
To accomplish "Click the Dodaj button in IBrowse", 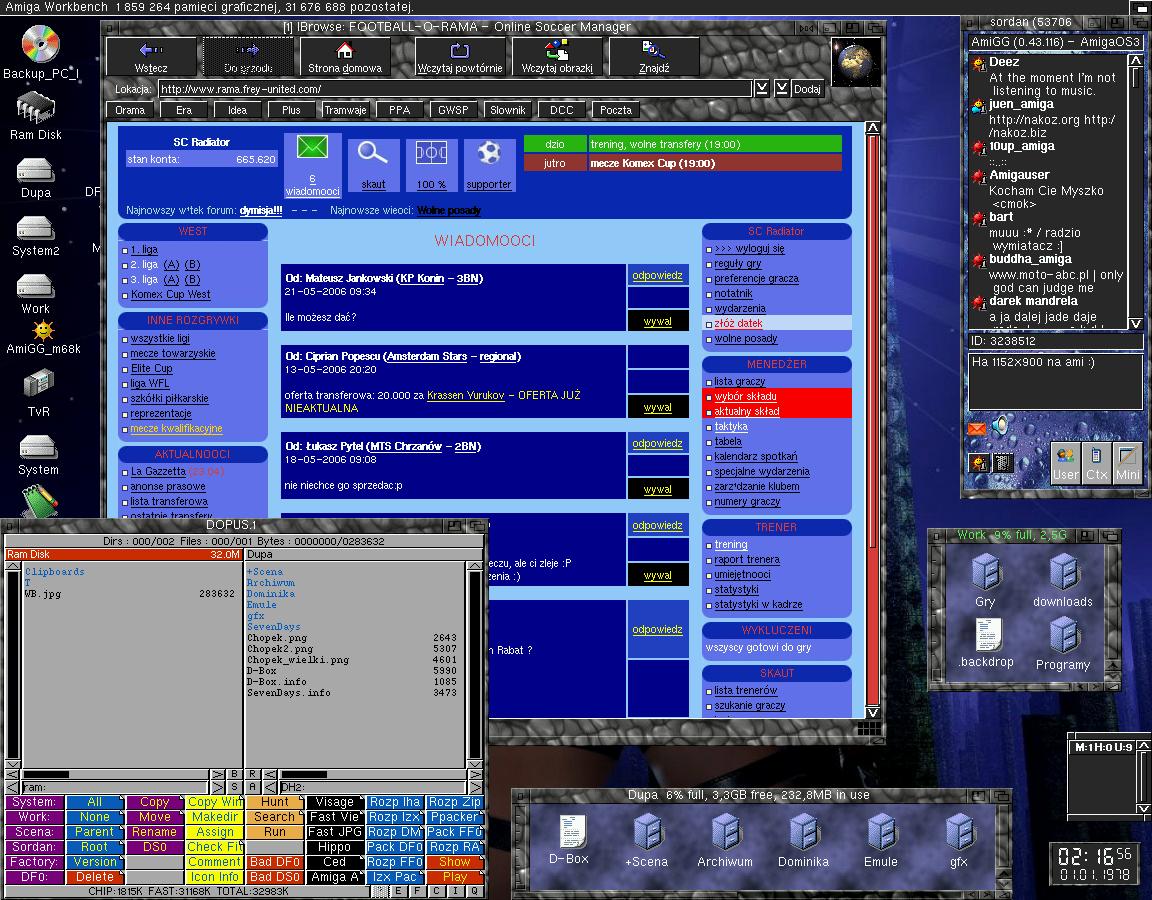I will [807, 89].
